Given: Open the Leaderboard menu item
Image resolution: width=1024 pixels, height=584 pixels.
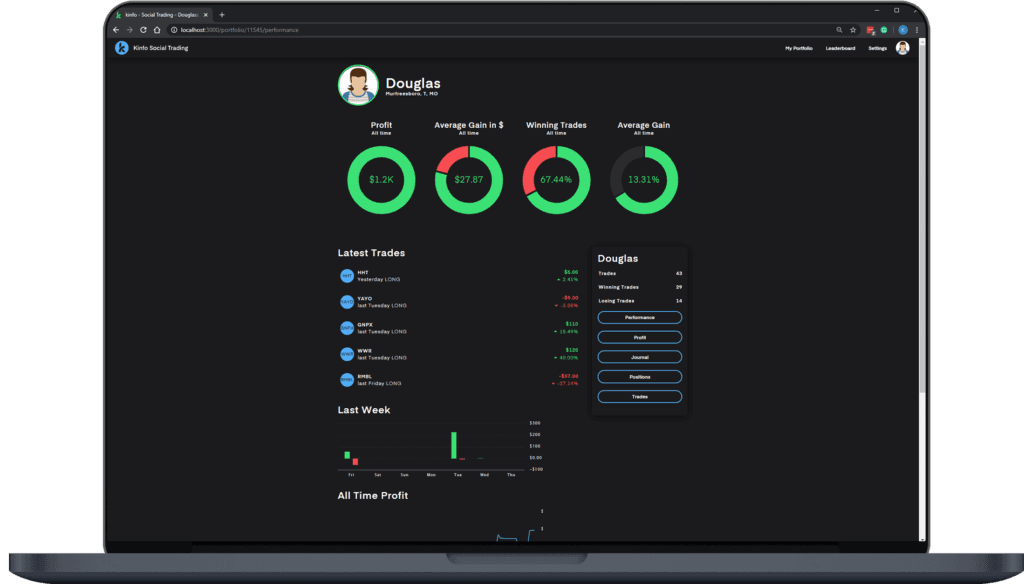Looking at the screenshot, I should [840, 48].
